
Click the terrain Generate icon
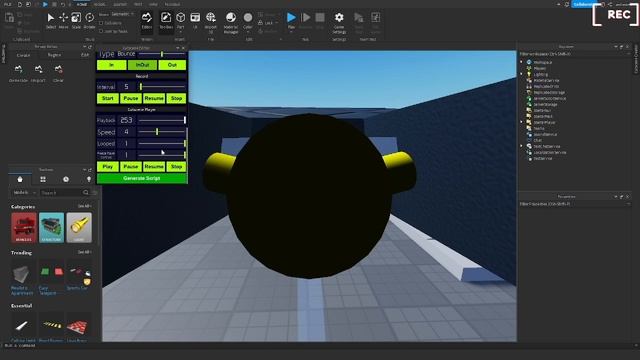click(18, 69)
